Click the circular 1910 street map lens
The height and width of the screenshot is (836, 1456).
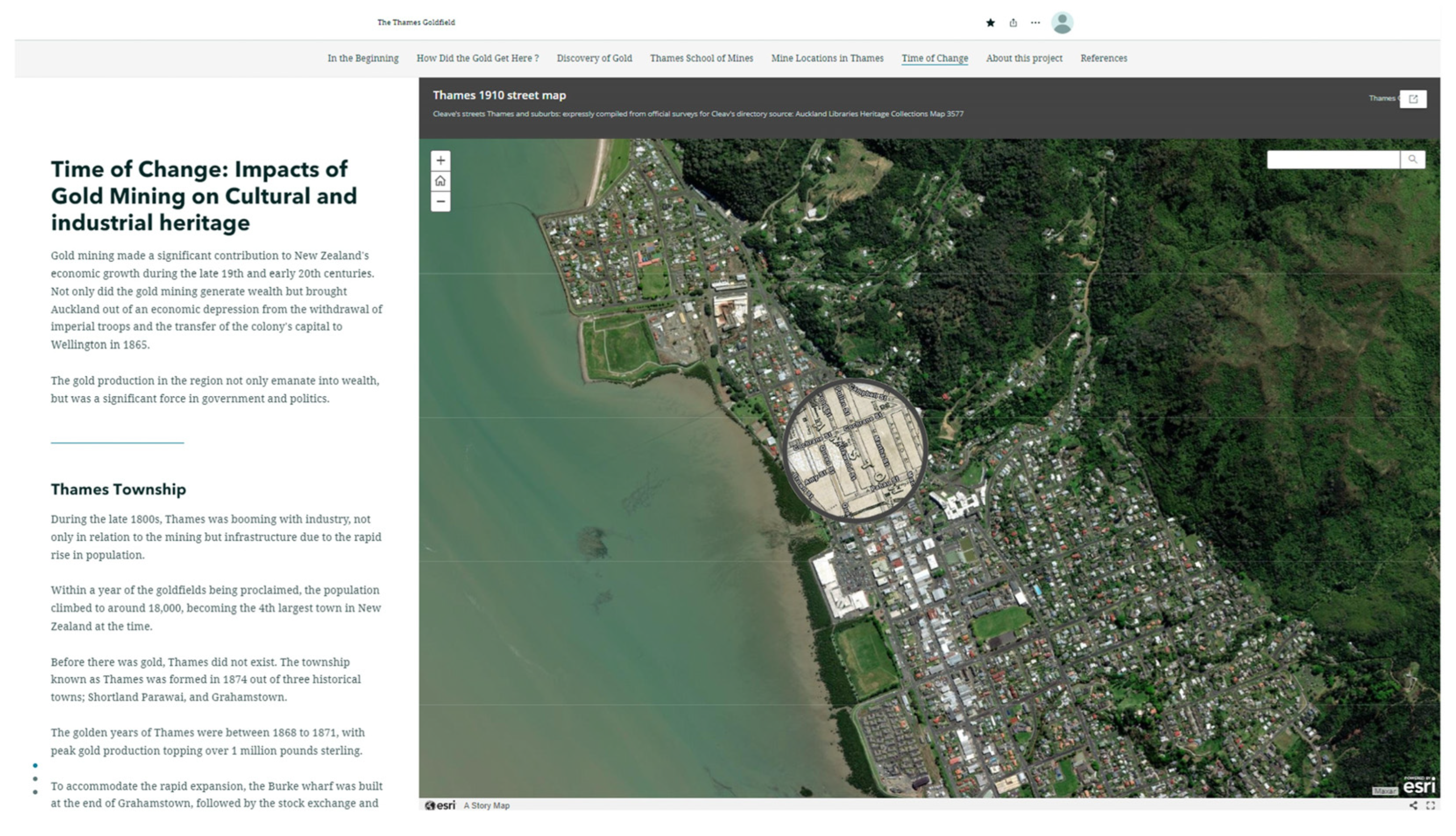tap(855, 450)
